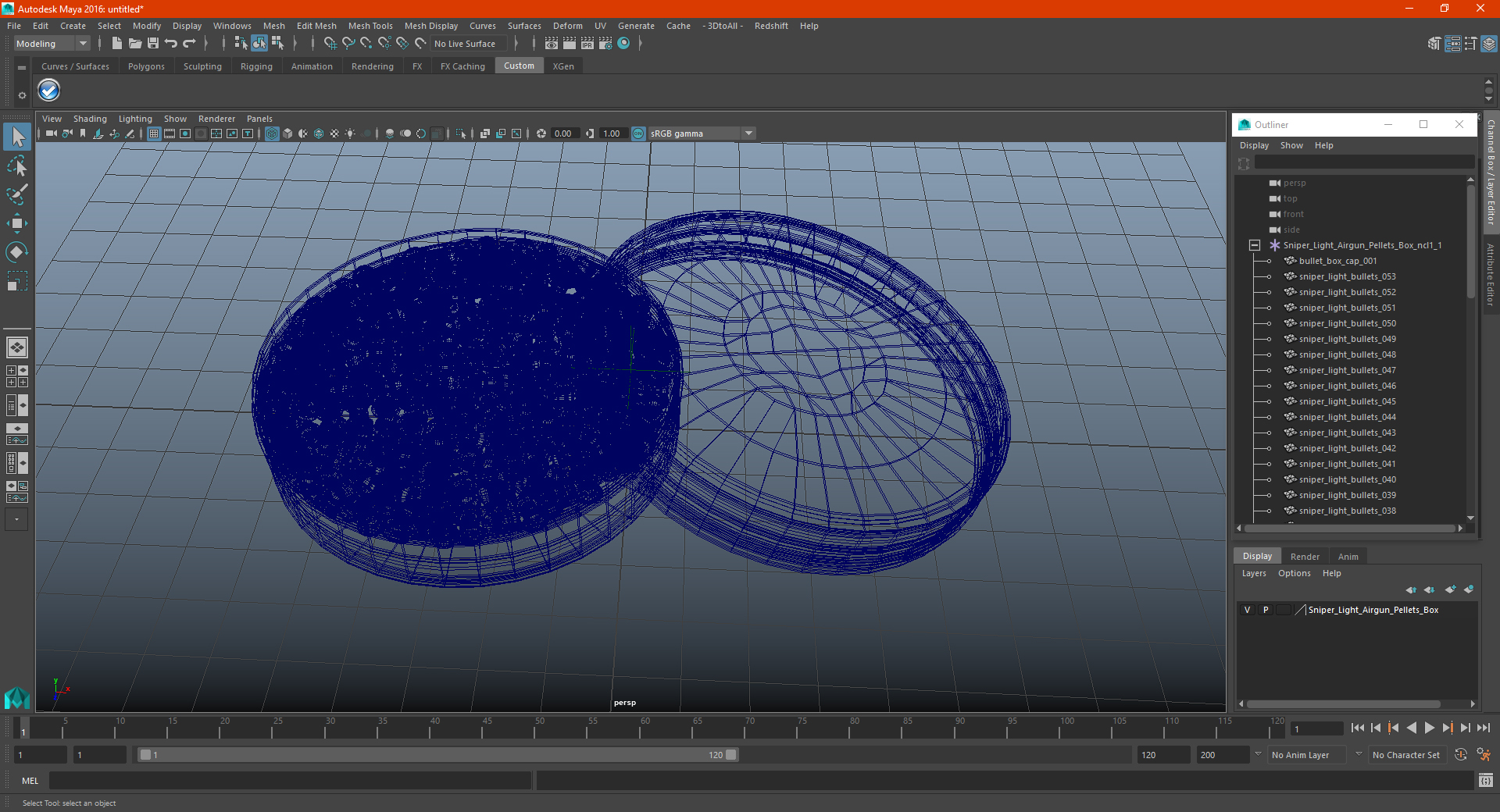
Task: Step forward to next key
Action: 1447,728
